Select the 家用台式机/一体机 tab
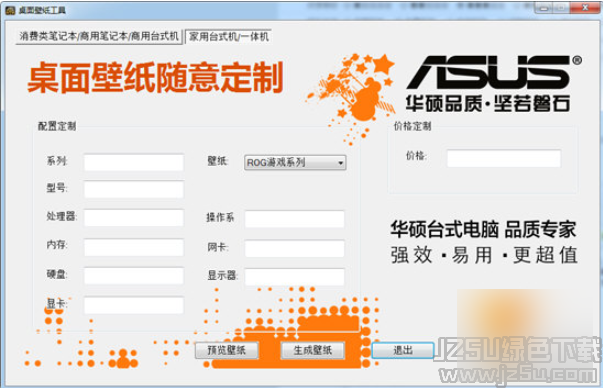The width and height of the screenshot is (603, 388). (228, 37)
